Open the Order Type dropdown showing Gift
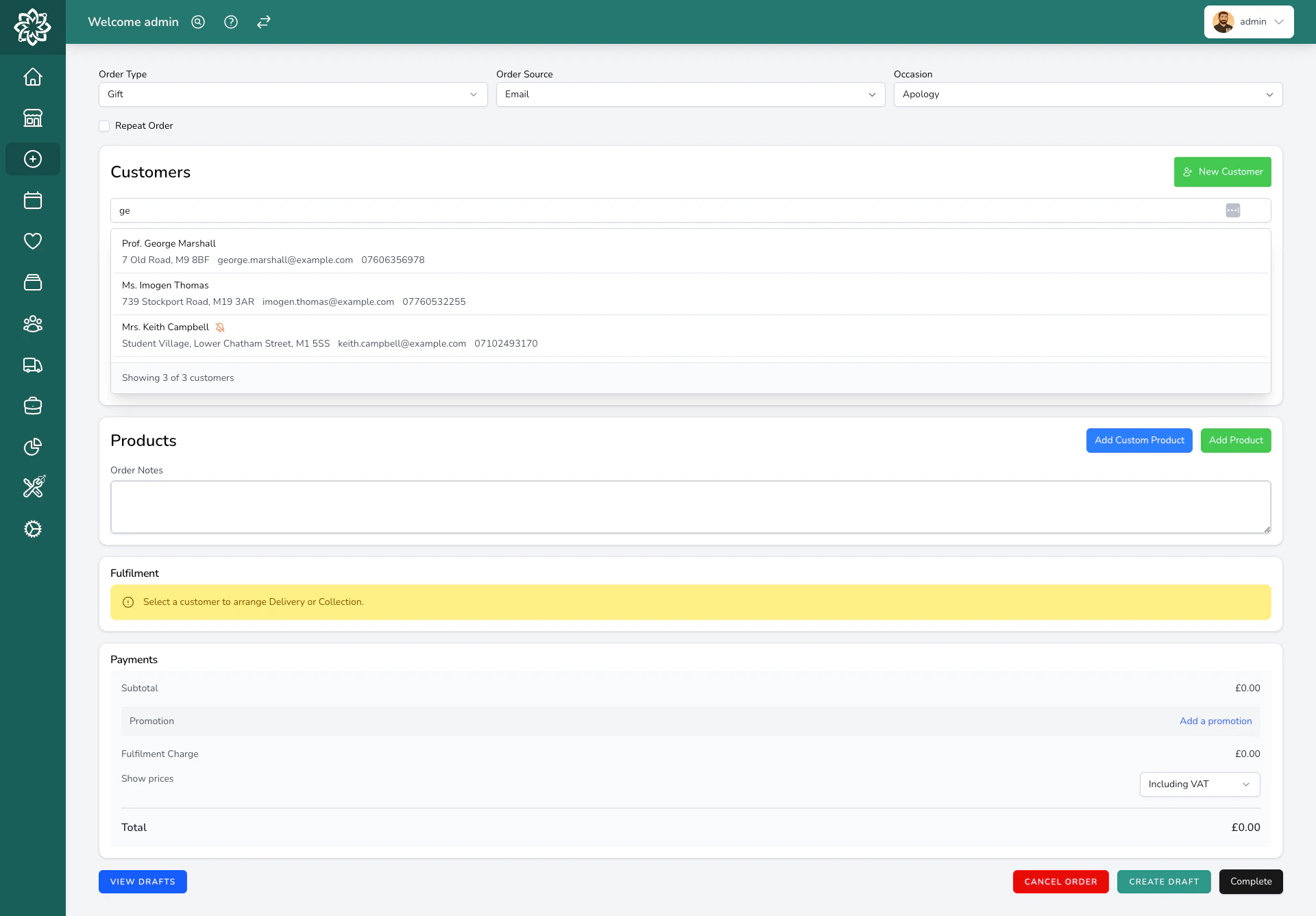 click(x=293, y=95)
